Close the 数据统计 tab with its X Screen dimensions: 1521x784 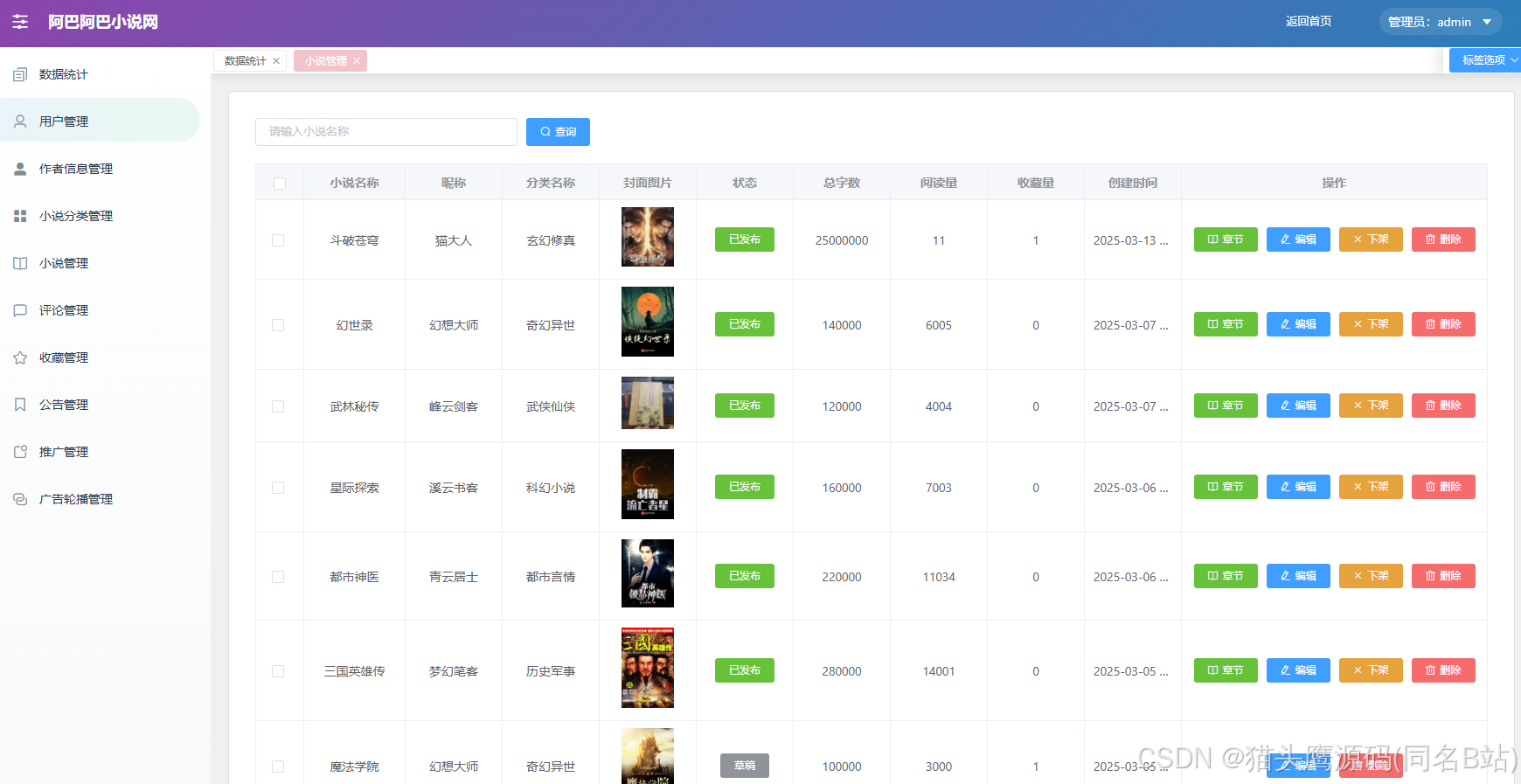pyautogui.click(x=276, y=61)
